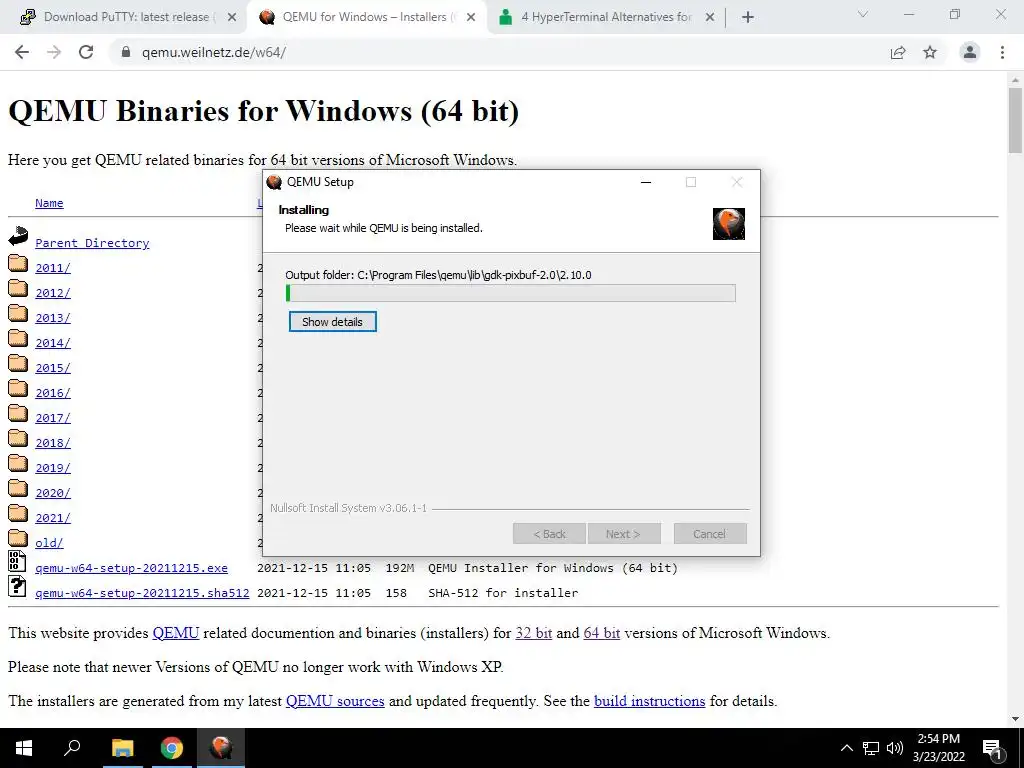
Task: Click the Chrome taskbar icon
Action: (172, 748)
